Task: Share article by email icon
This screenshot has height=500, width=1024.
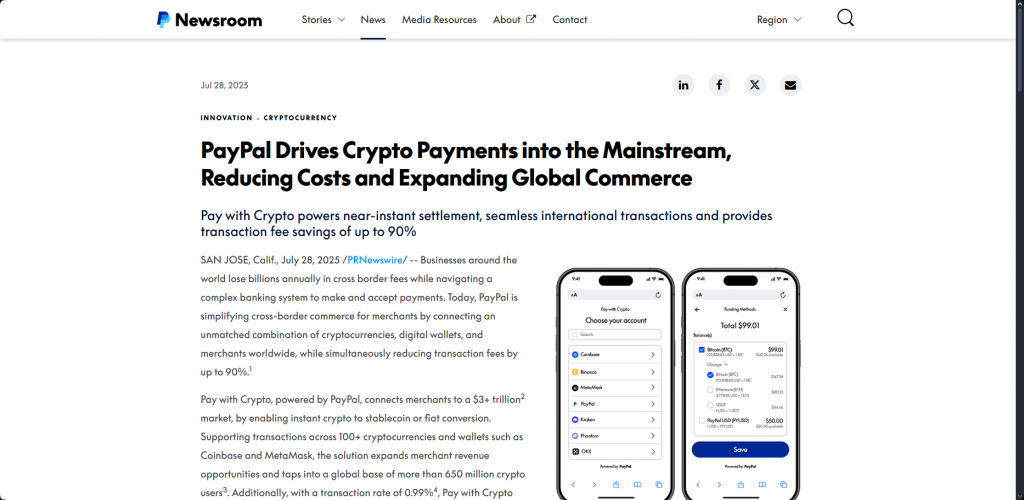Action: click(x=790, y=85)
